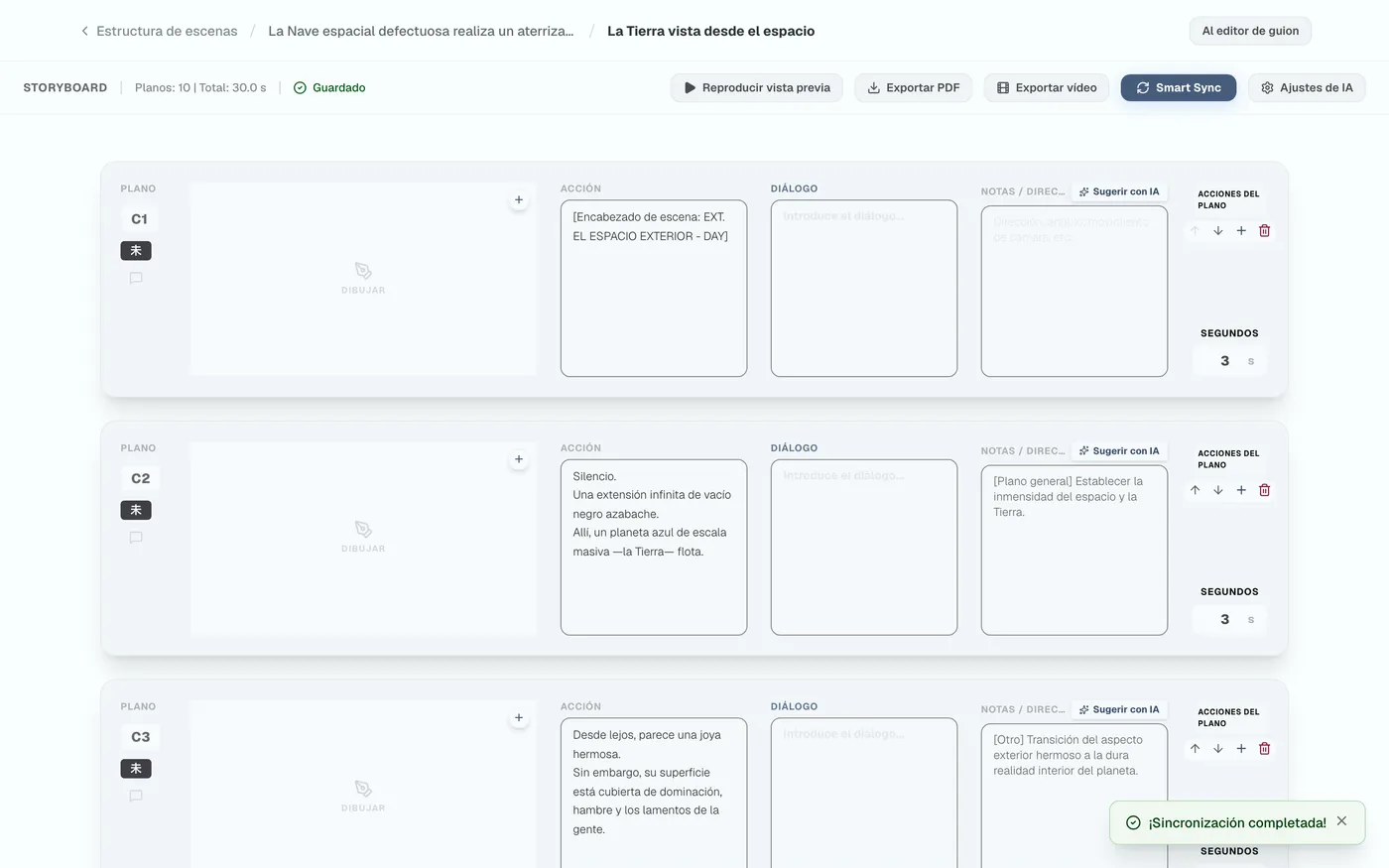Export the storyboard as PDF
The width and height of the screenshot is (1389, 868).
pos(914,87)
